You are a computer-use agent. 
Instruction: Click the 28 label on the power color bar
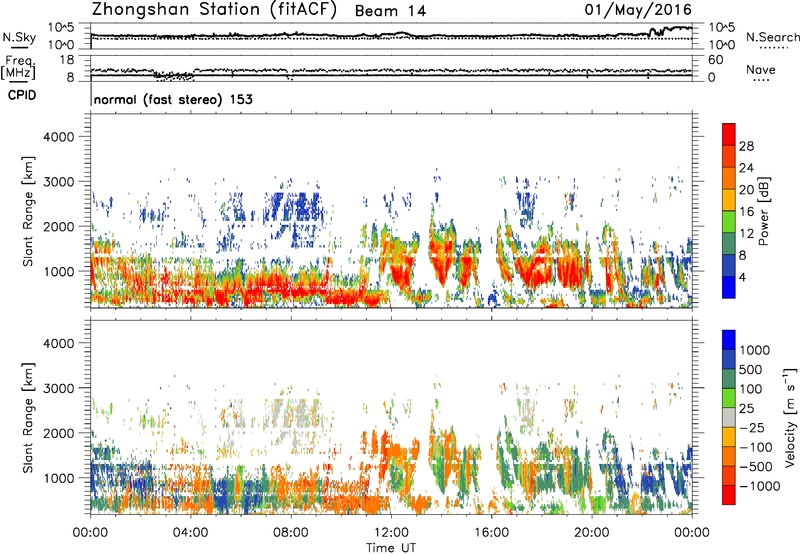click(746, 146)
